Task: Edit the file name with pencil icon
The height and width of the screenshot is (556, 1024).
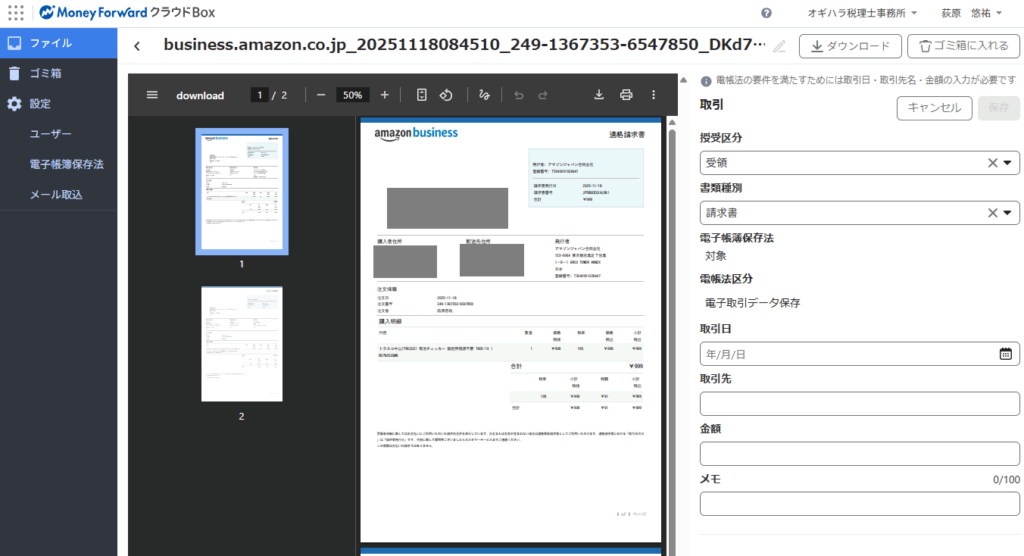Action: point(780,46)
